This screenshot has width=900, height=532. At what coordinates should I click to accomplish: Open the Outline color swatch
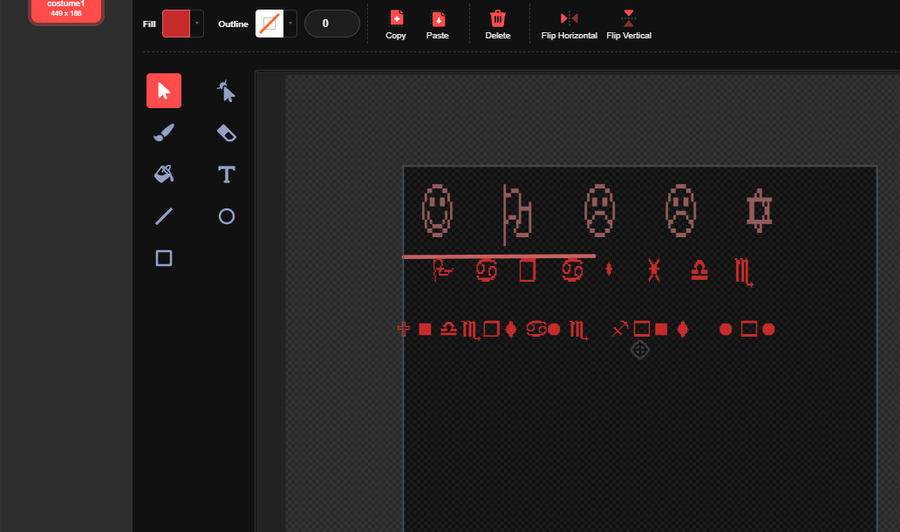pyautogui.click(x=269, y=24)
